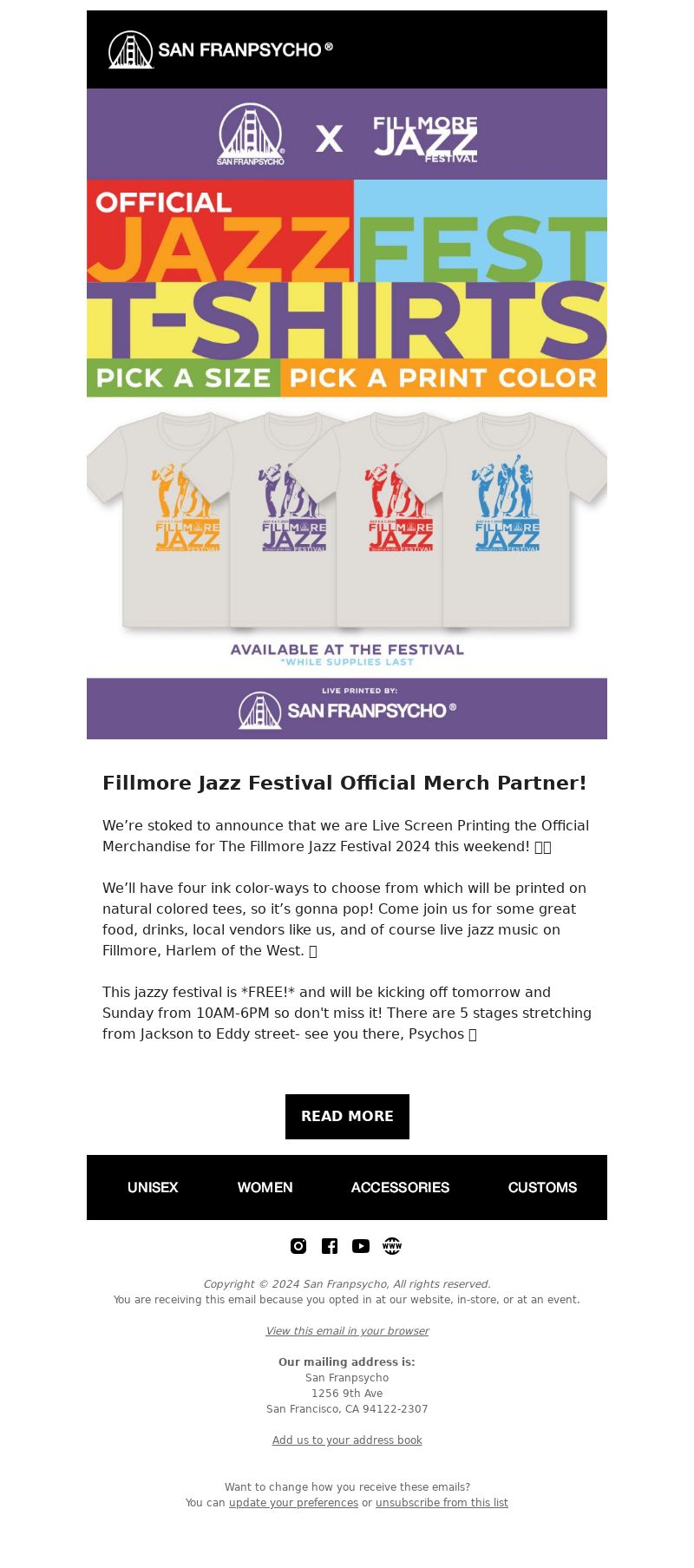Click the Golden Gate bridge logo in purple banner
The height and width of the screenshot is (1568, 694).
(x=251, y=134)
